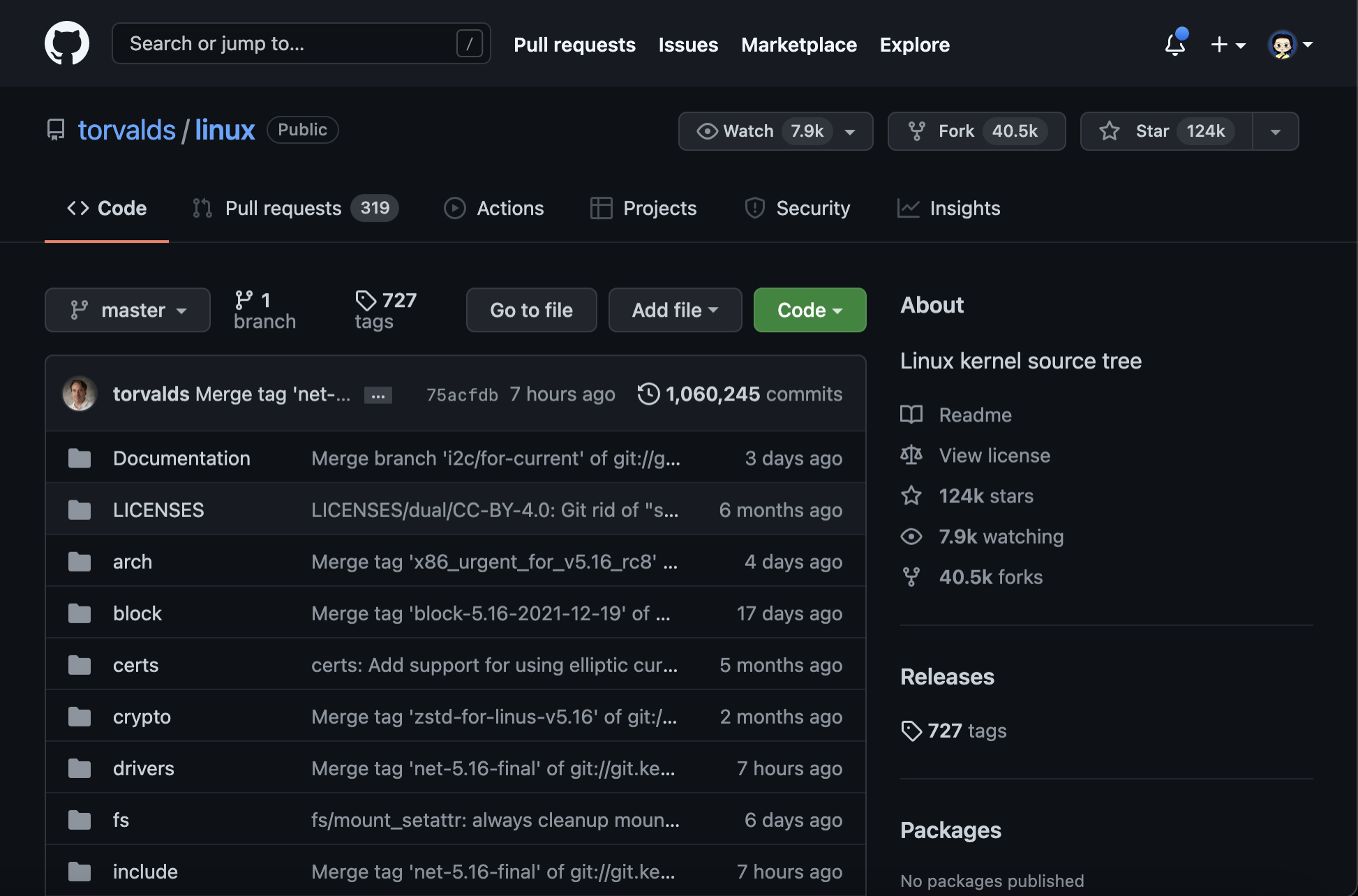Open the LICENSES/dual/CC-BY-4.0 commit message
Viewport: 1358px width, 896px height.
(x=495, y=510)
